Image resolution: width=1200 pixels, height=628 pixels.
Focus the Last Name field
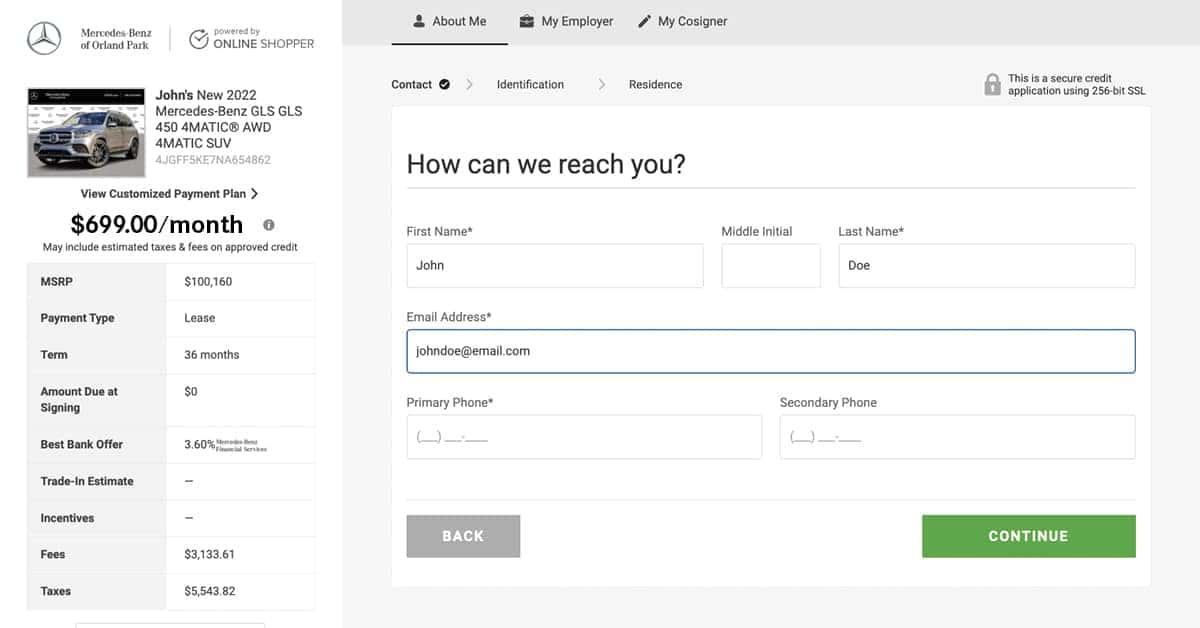tap(987, 266)
